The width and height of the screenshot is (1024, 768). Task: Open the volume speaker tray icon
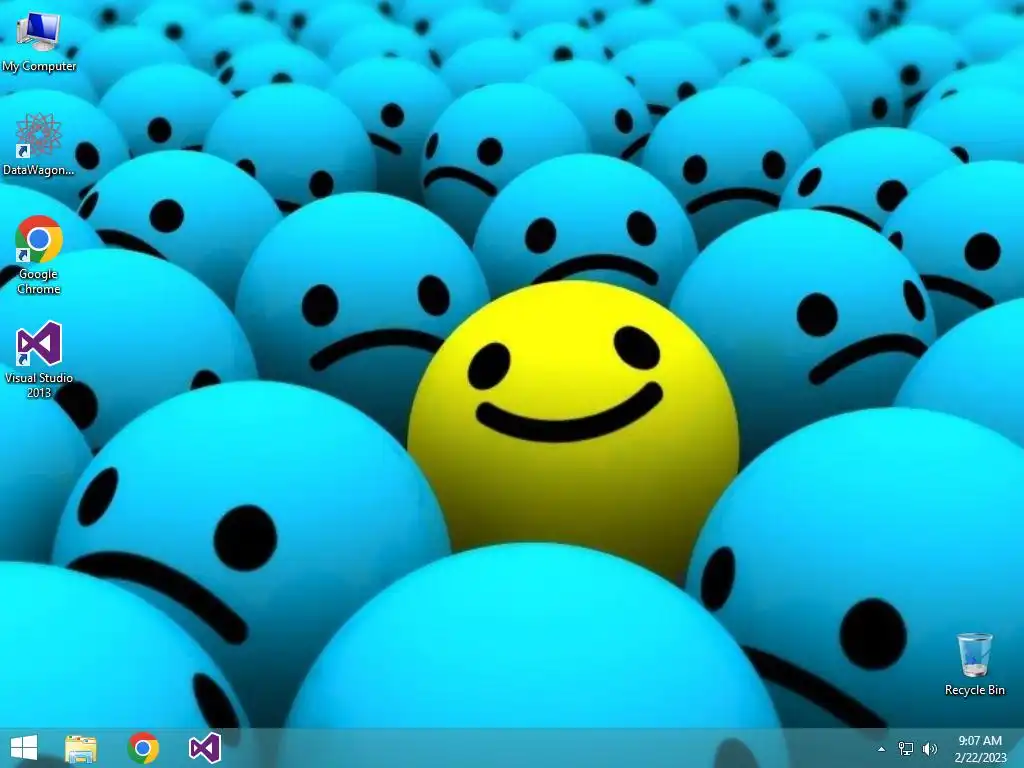coord(930,749)
